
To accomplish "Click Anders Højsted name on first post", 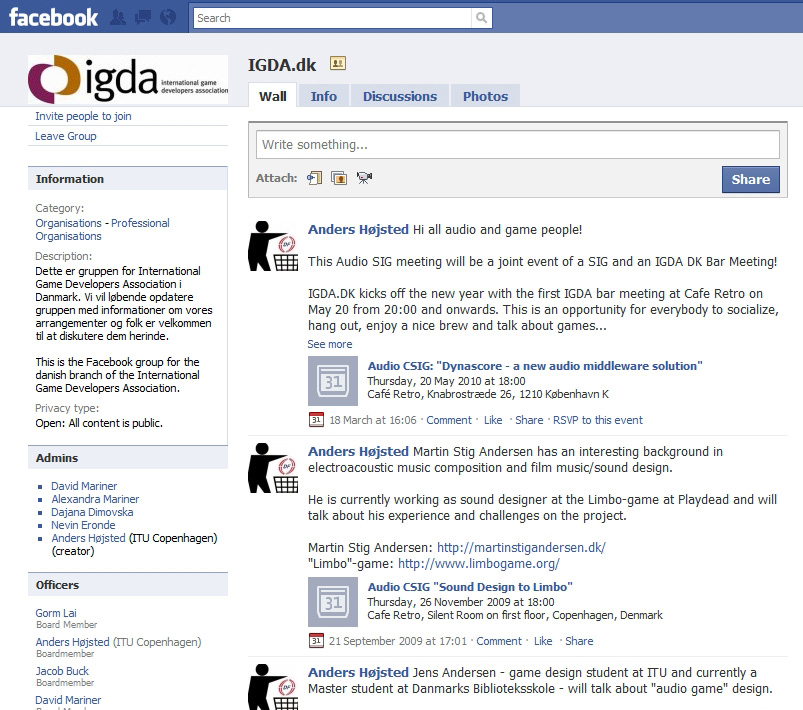I will pos(358,229).
